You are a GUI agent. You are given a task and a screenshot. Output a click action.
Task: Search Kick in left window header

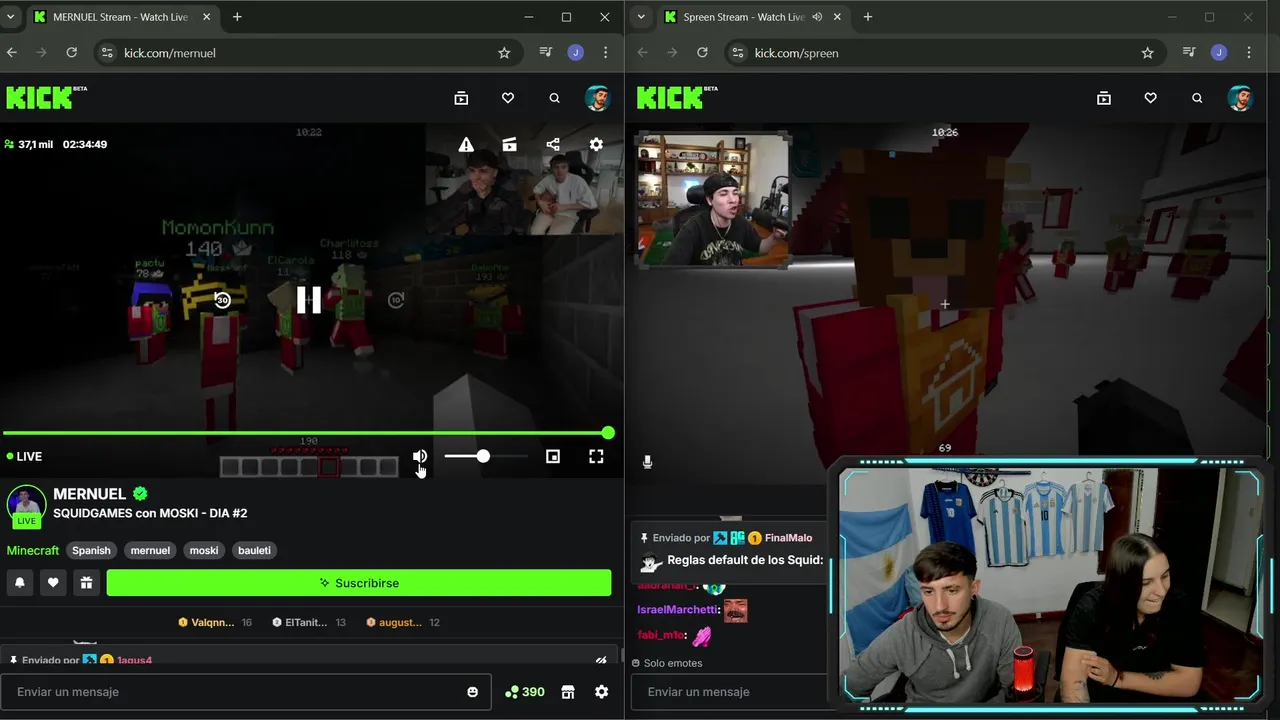pyautogui.click(x=554, y=98)
